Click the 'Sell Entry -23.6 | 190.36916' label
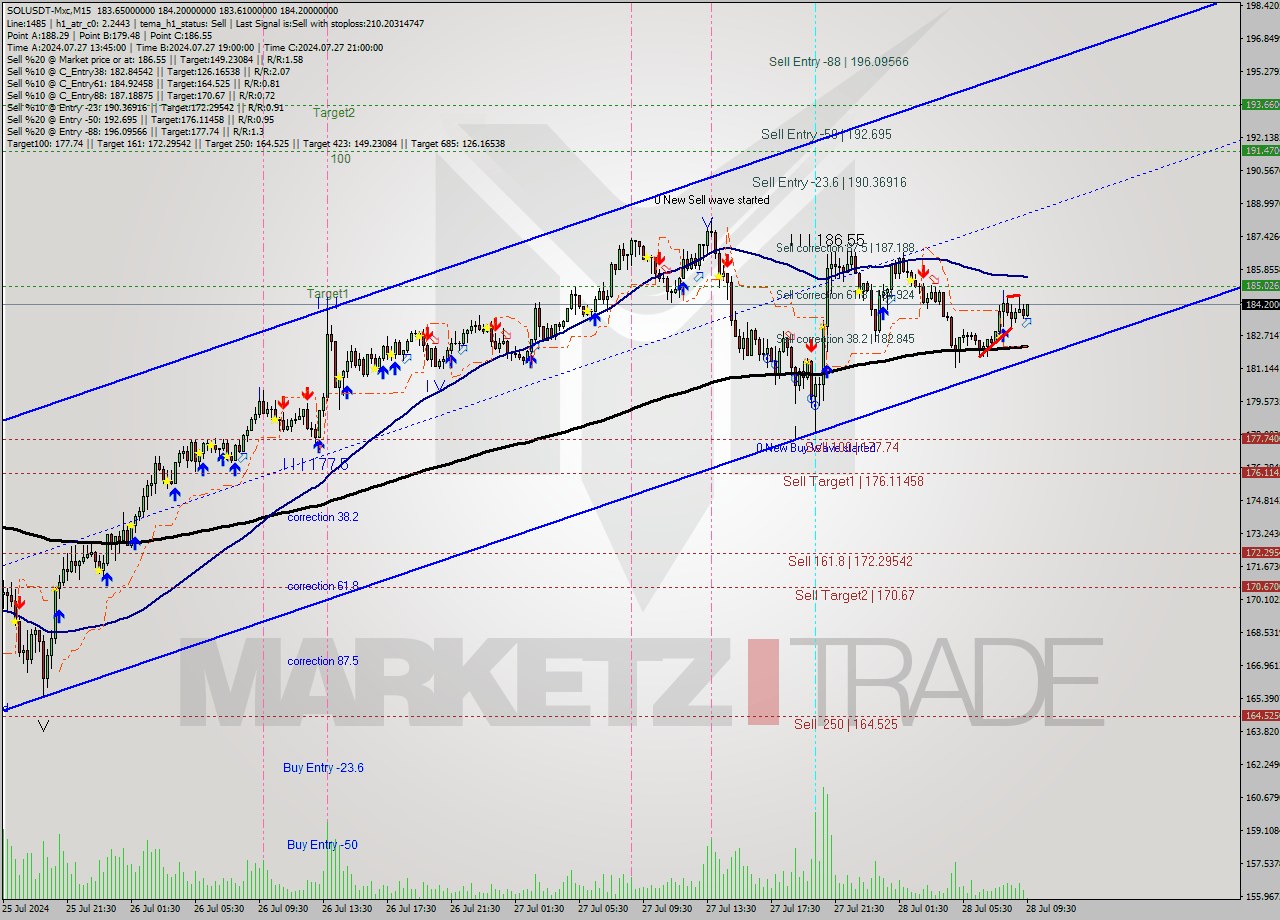 829,182
